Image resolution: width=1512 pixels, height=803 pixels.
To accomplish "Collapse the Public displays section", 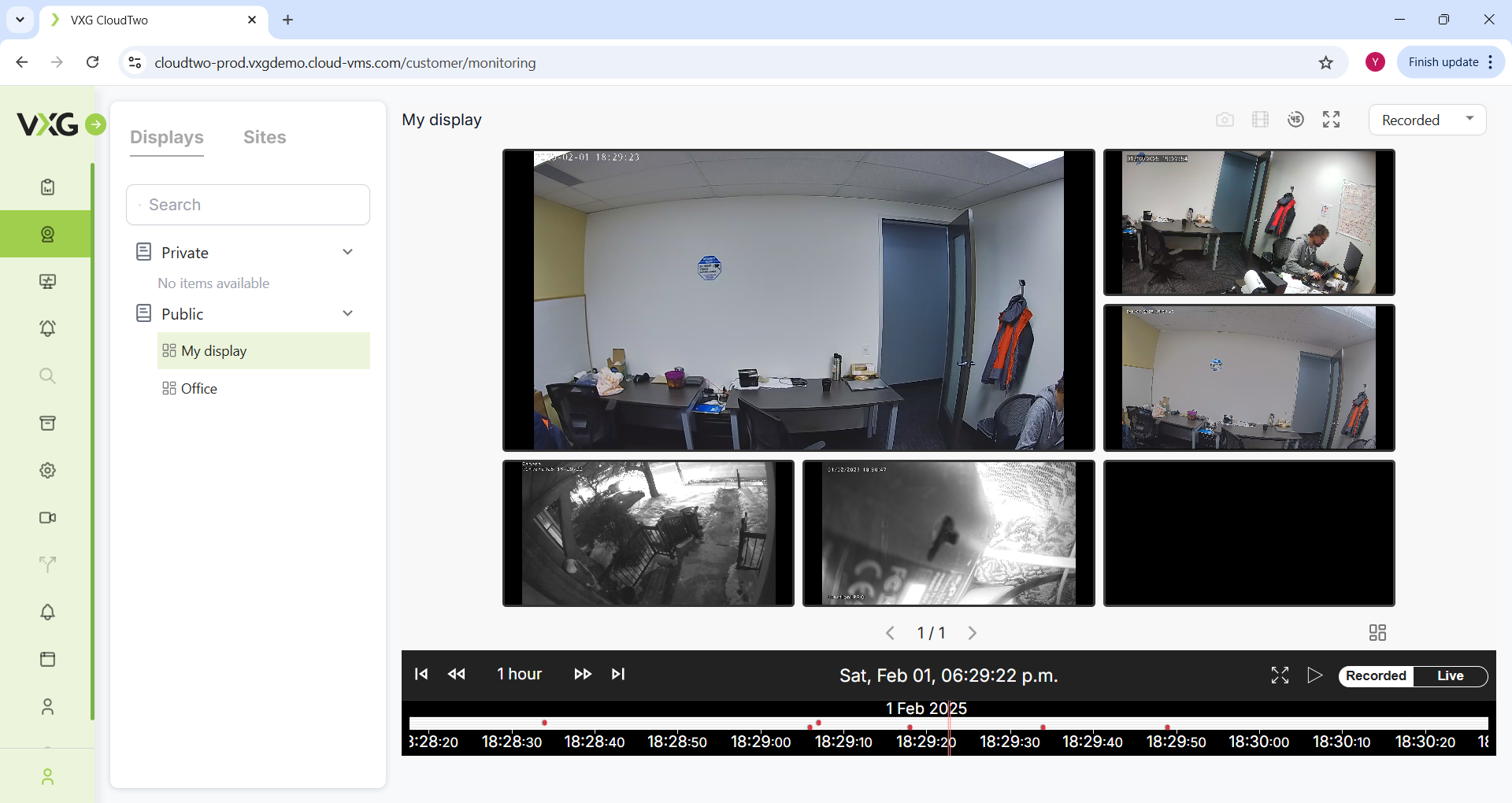I will [x=347, y=313].
